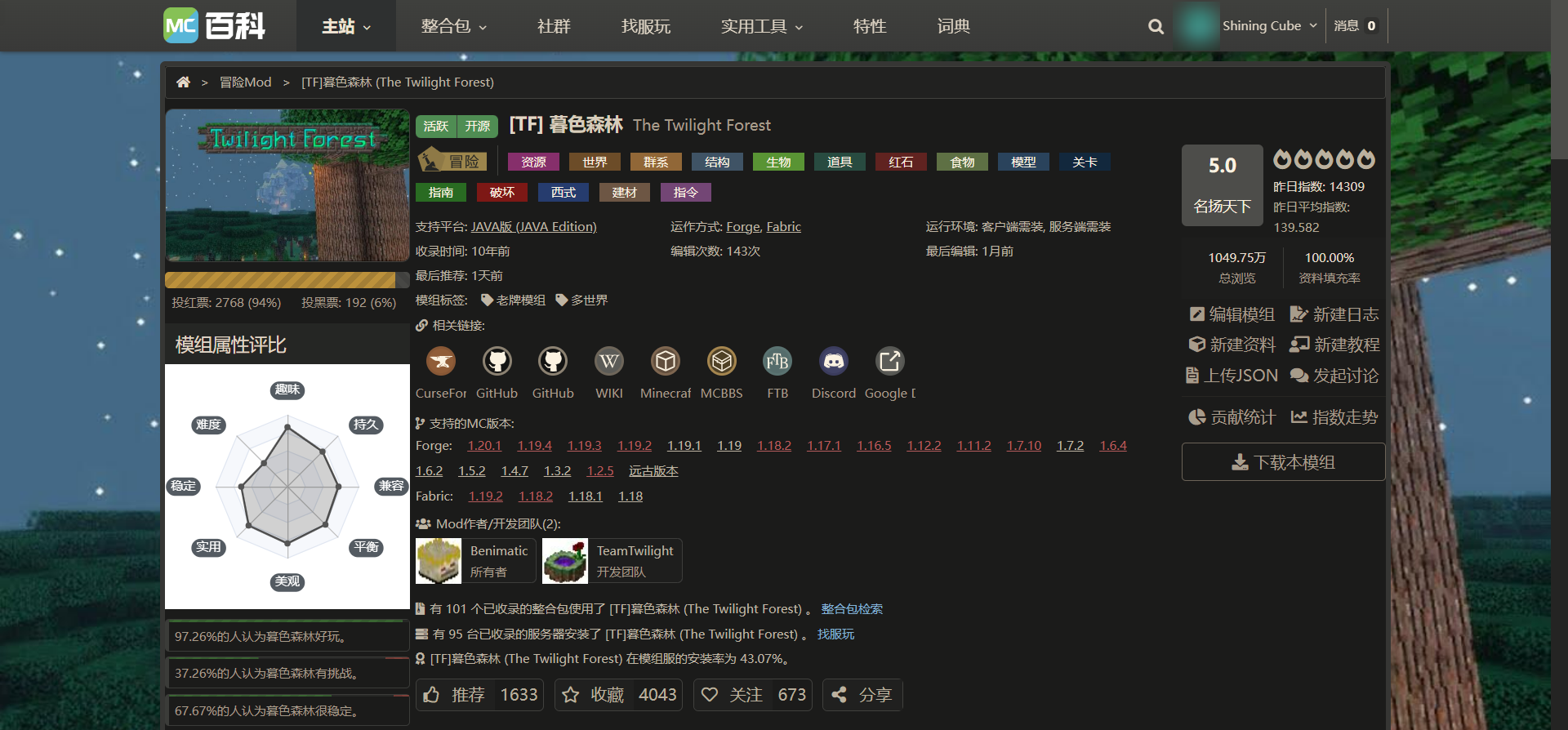The height and width of the screenshot is (730, 1568).
Task: Click the 收藏 star button
Action: pos(618,695)
